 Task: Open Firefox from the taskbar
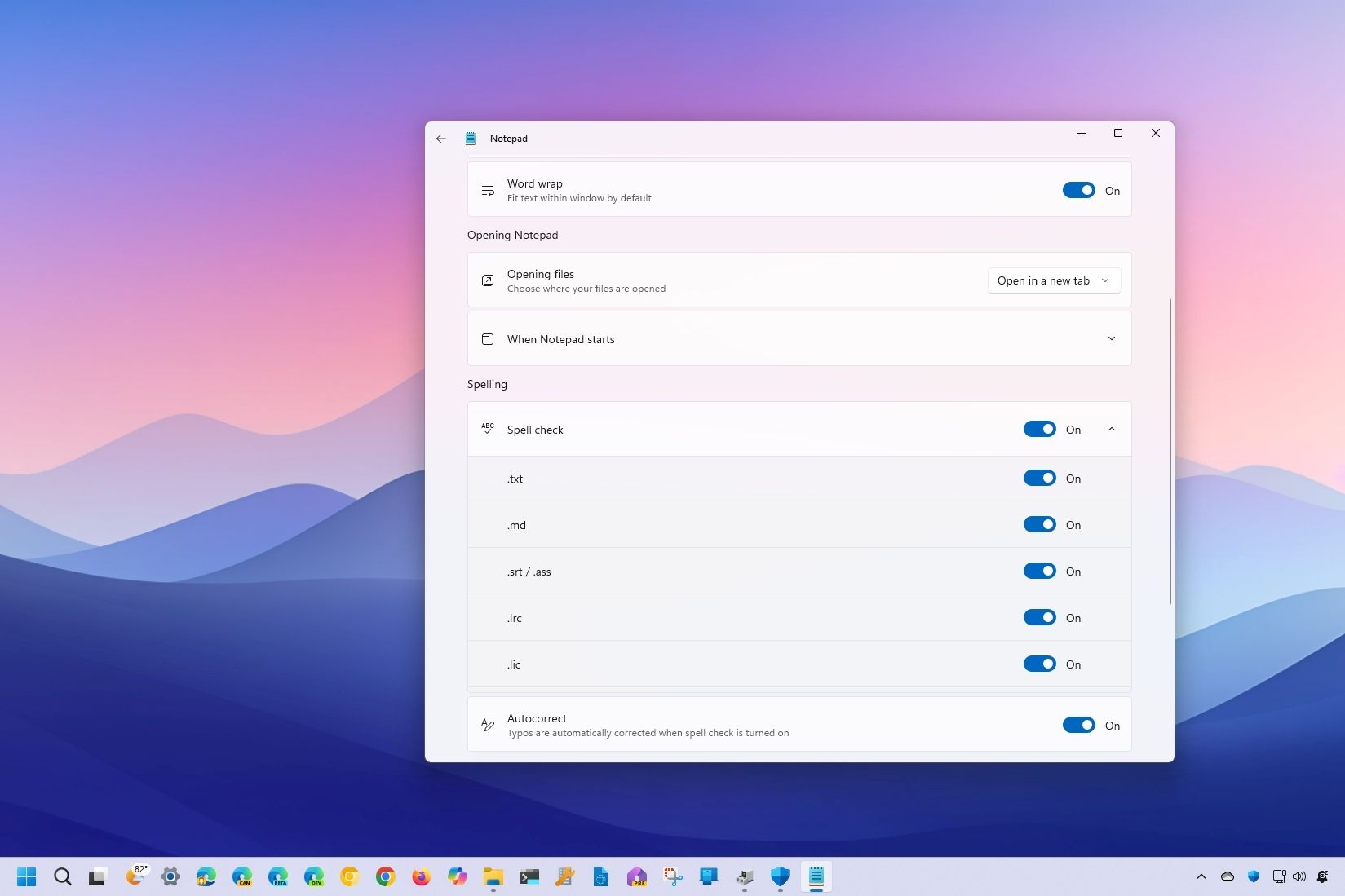pos(421,876)
